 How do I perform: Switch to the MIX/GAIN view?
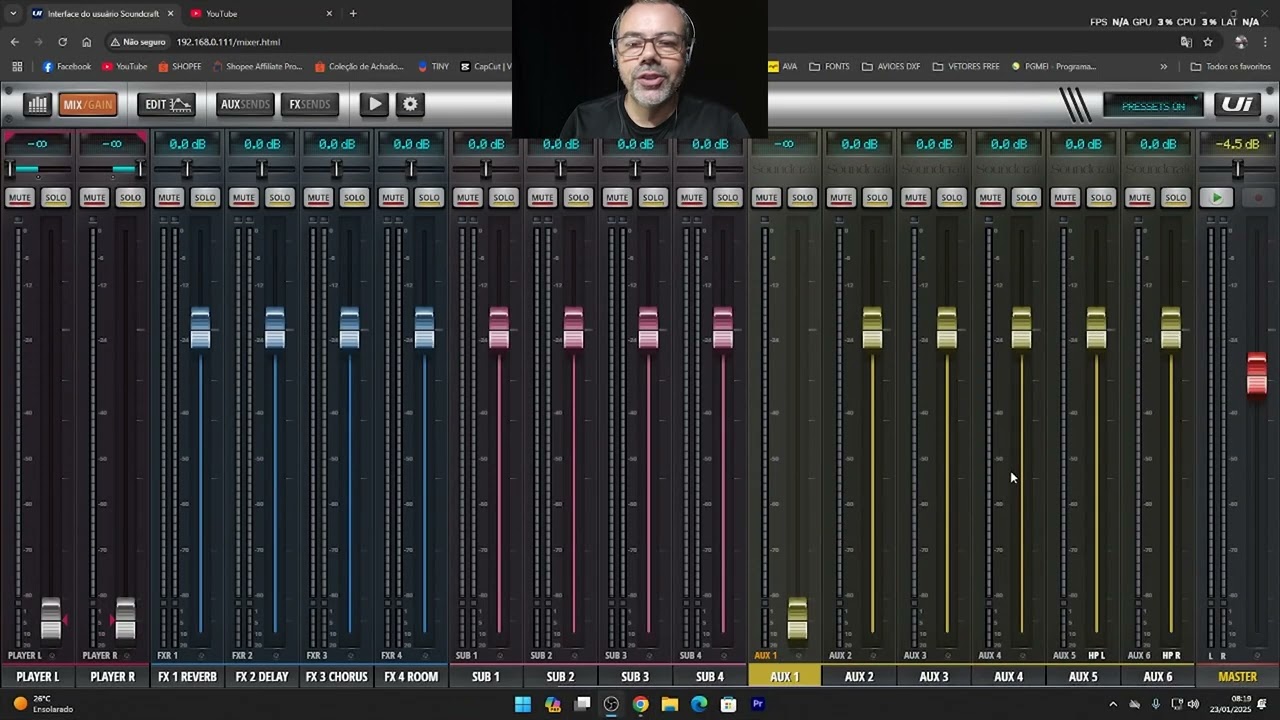click(88, 104)
